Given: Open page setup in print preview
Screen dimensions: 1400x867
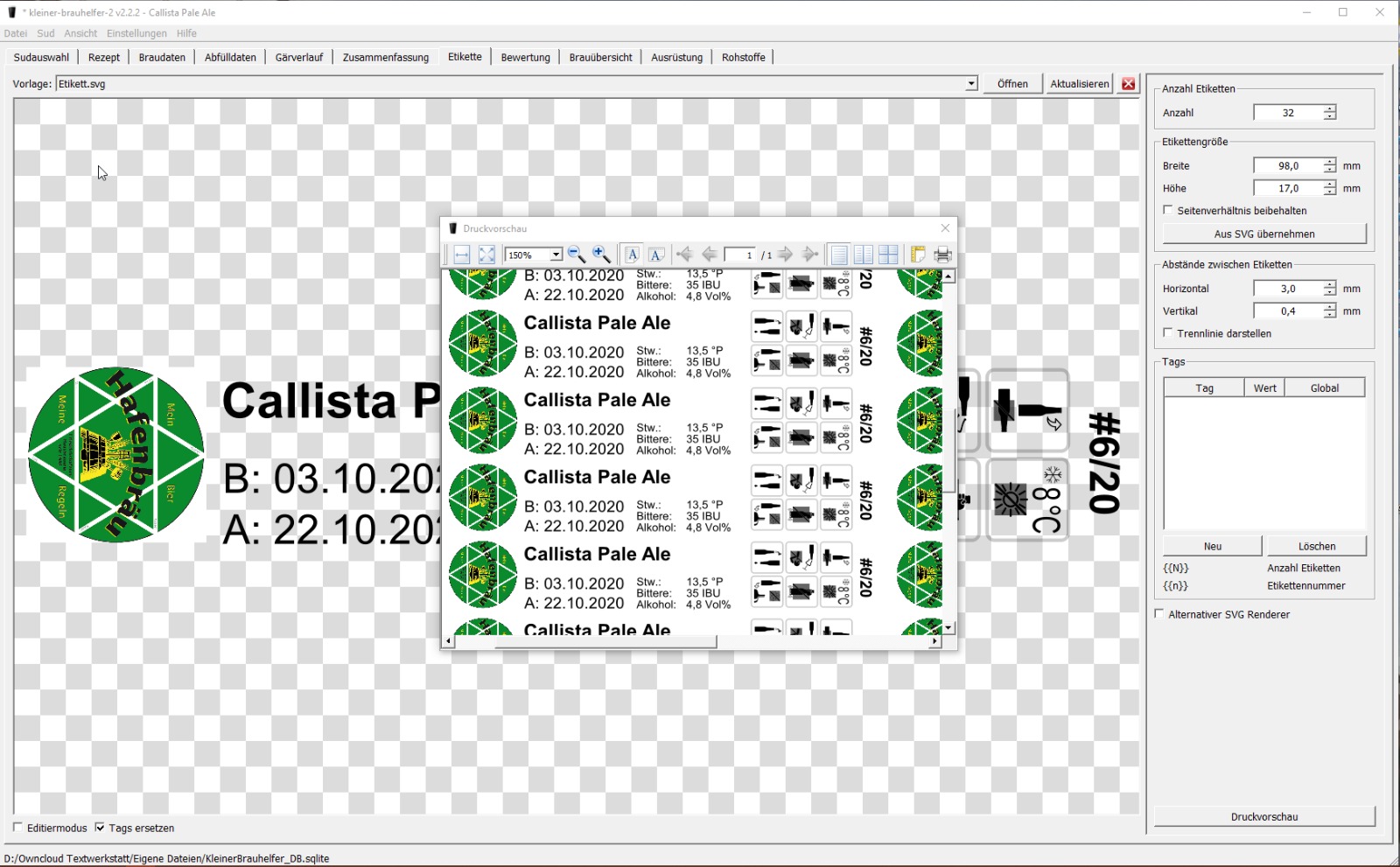Looking at the screenshot, I should pos(918,255).
